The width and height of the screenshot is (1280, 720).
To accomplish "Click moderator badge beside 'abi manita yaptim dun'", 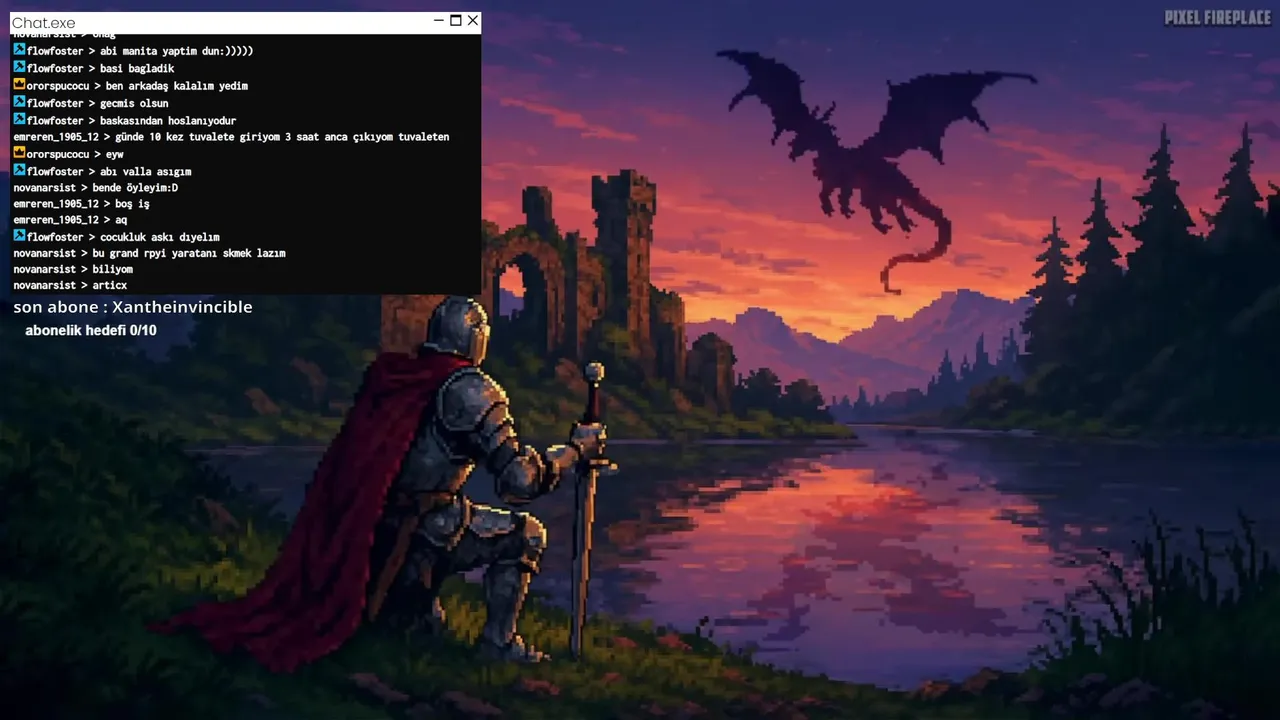I will [x=19, y=50].
